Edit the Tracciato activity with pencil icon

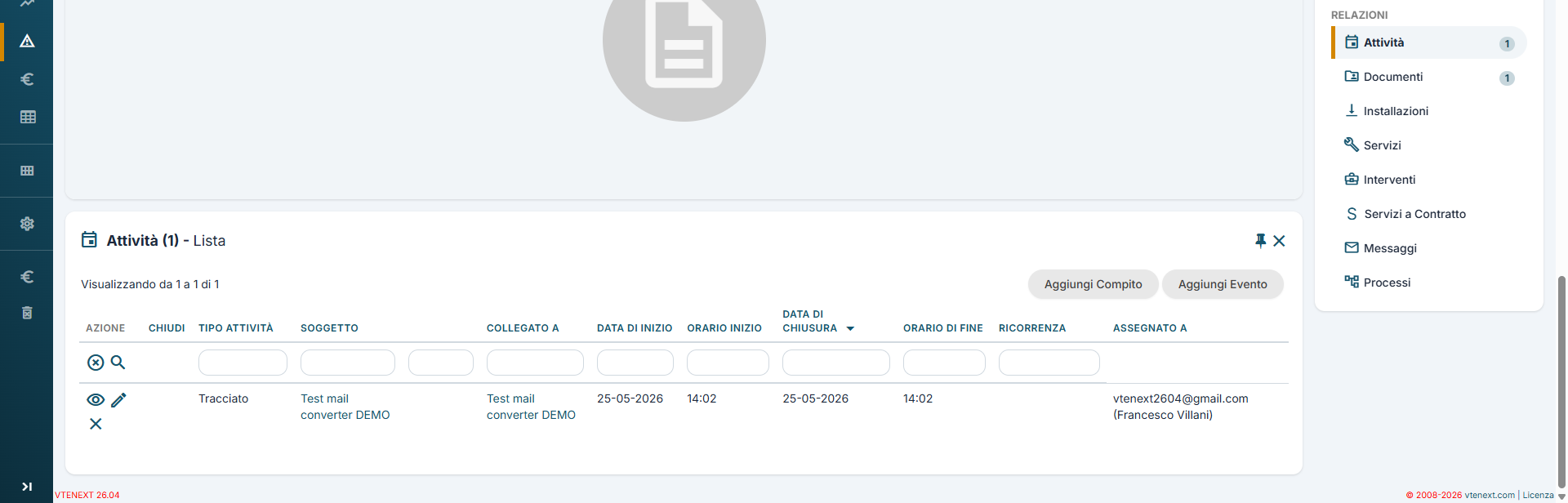click(118, 400)
